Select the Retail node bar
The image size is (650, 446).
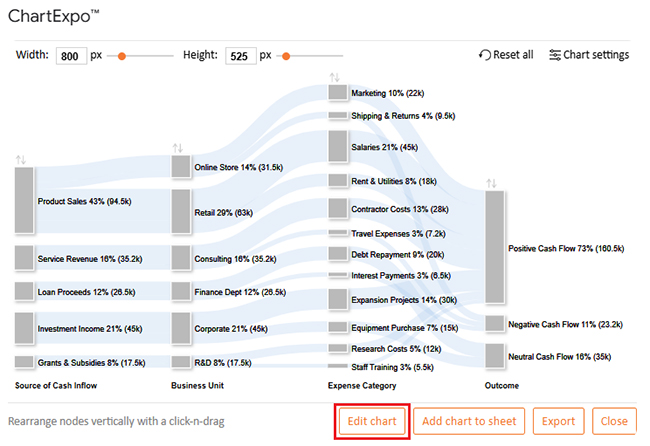pos(180,212)
